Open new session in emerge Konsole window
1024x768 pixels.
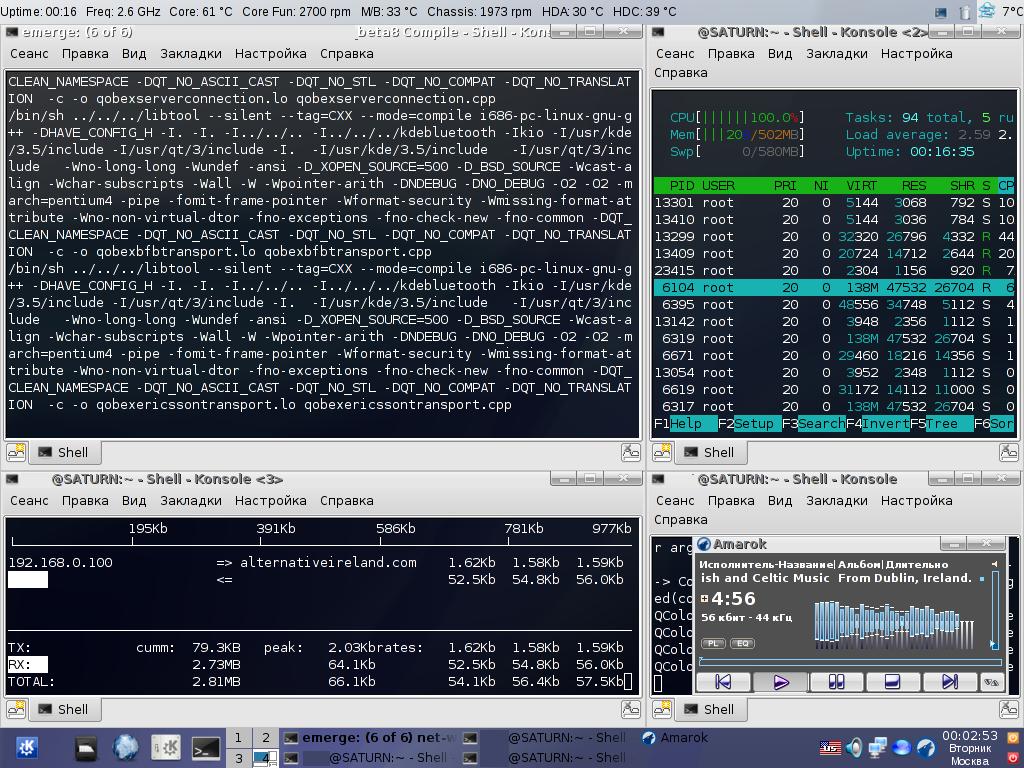(x=16, y=452)
